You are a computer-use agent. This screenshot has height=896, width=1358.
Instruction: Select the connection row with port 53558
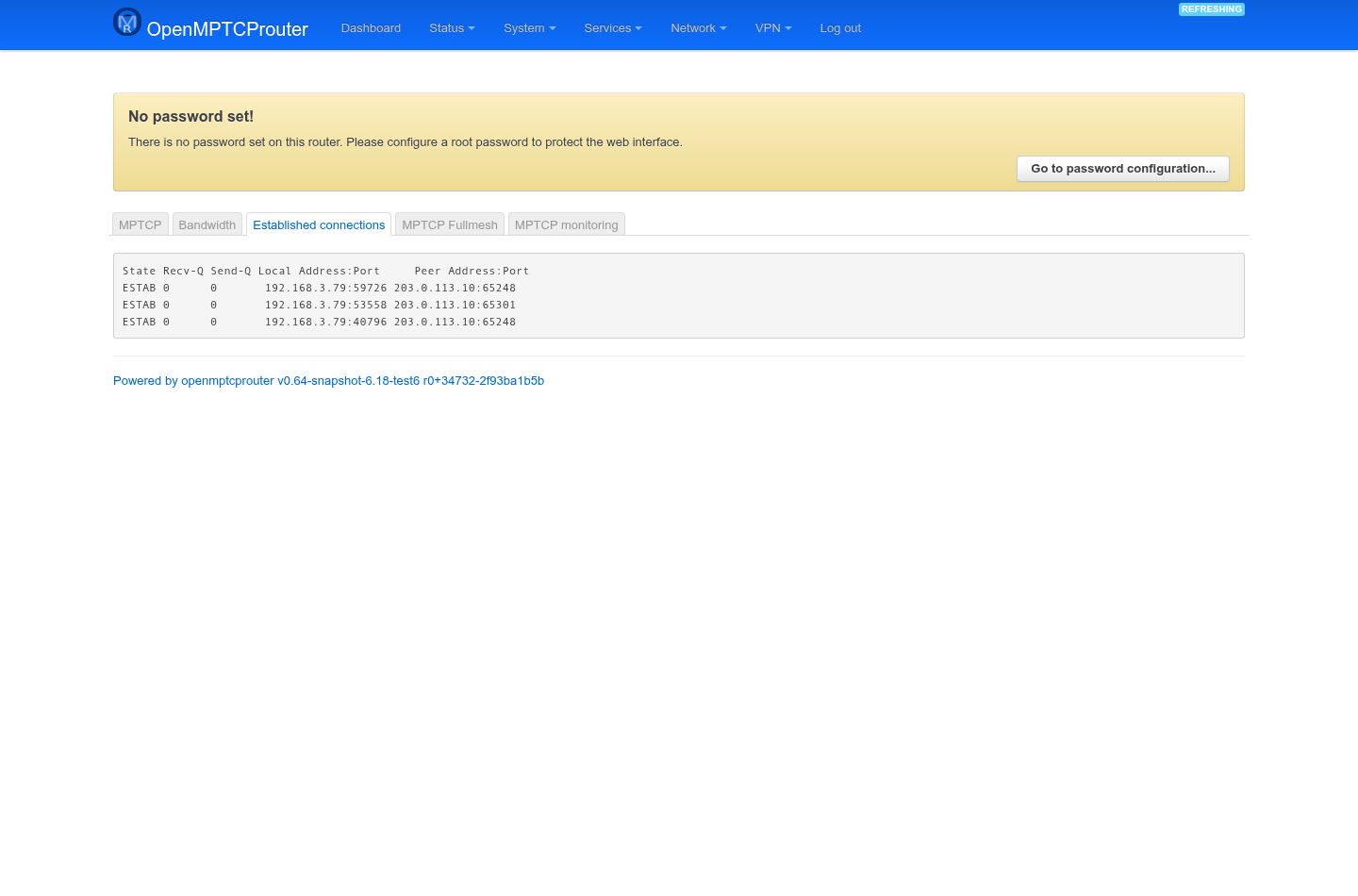pyautogui.click(x=319, y=306)
